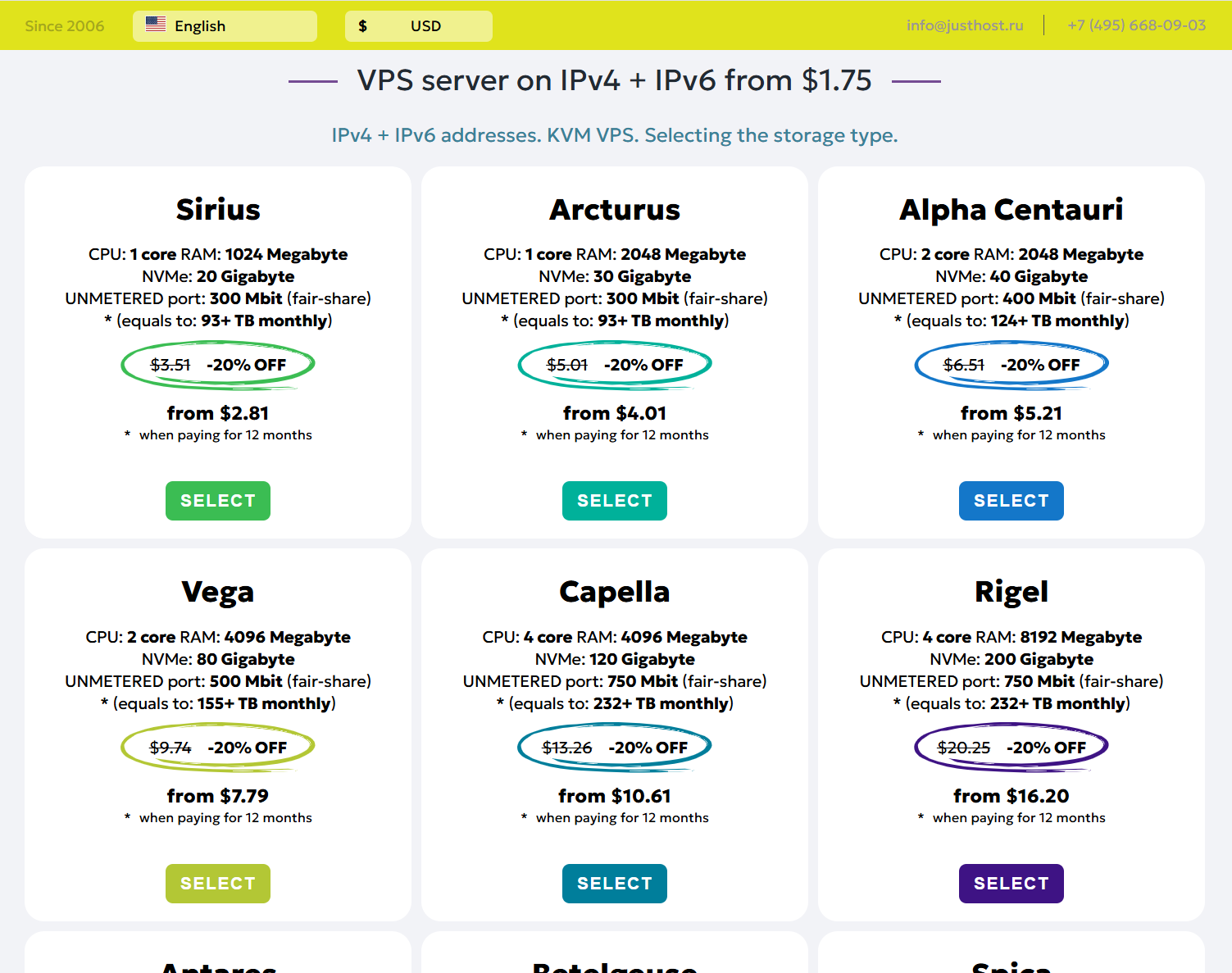Click the Arcturus plan title
Viewport: 1232px width, 973px height.
[615, 210]
